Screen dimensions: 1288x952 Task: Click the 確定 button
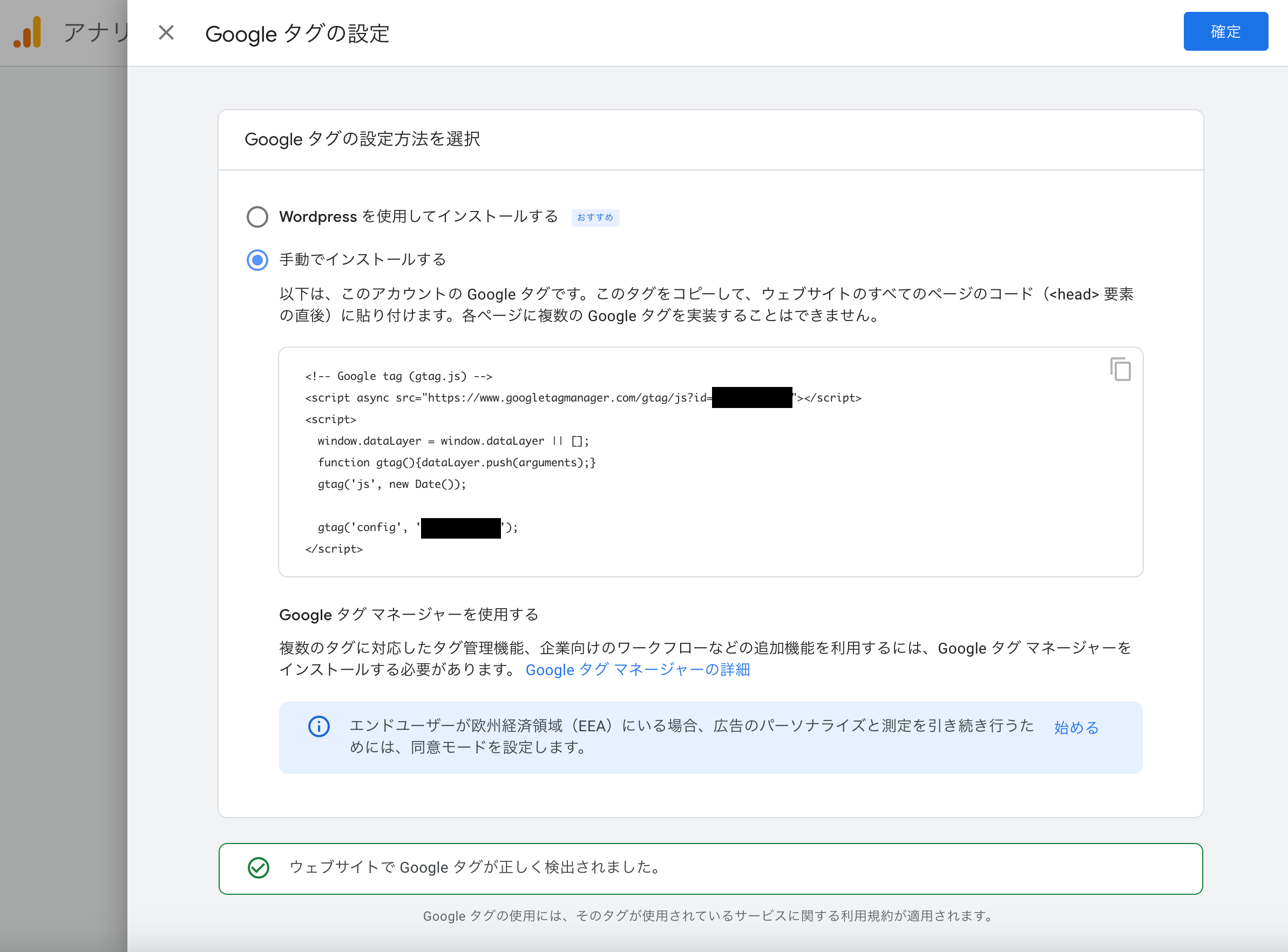click(1225, 31)
